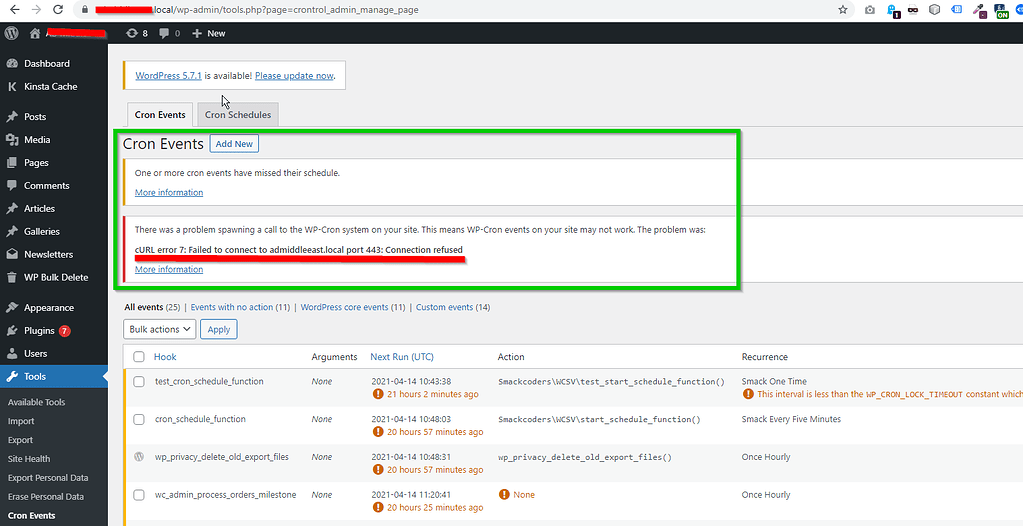Open comments bubble in admin bar
Image resolution: width=1023 pixels, height=526 pixels.
point(170,33)
